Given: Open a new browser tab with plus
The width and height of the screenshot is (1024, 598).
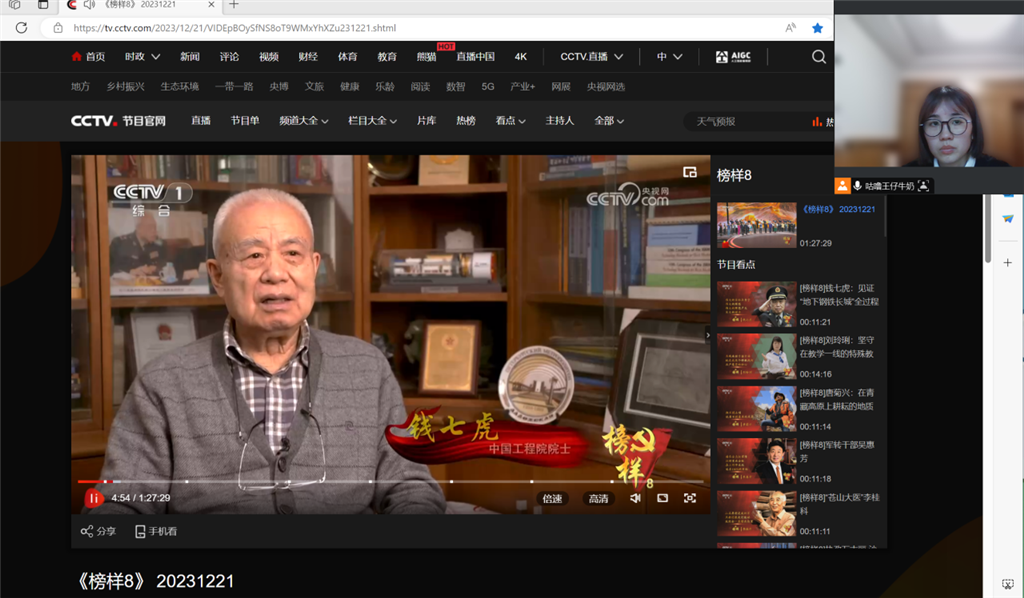Looking at the screenshot, I should coord(234,5).
